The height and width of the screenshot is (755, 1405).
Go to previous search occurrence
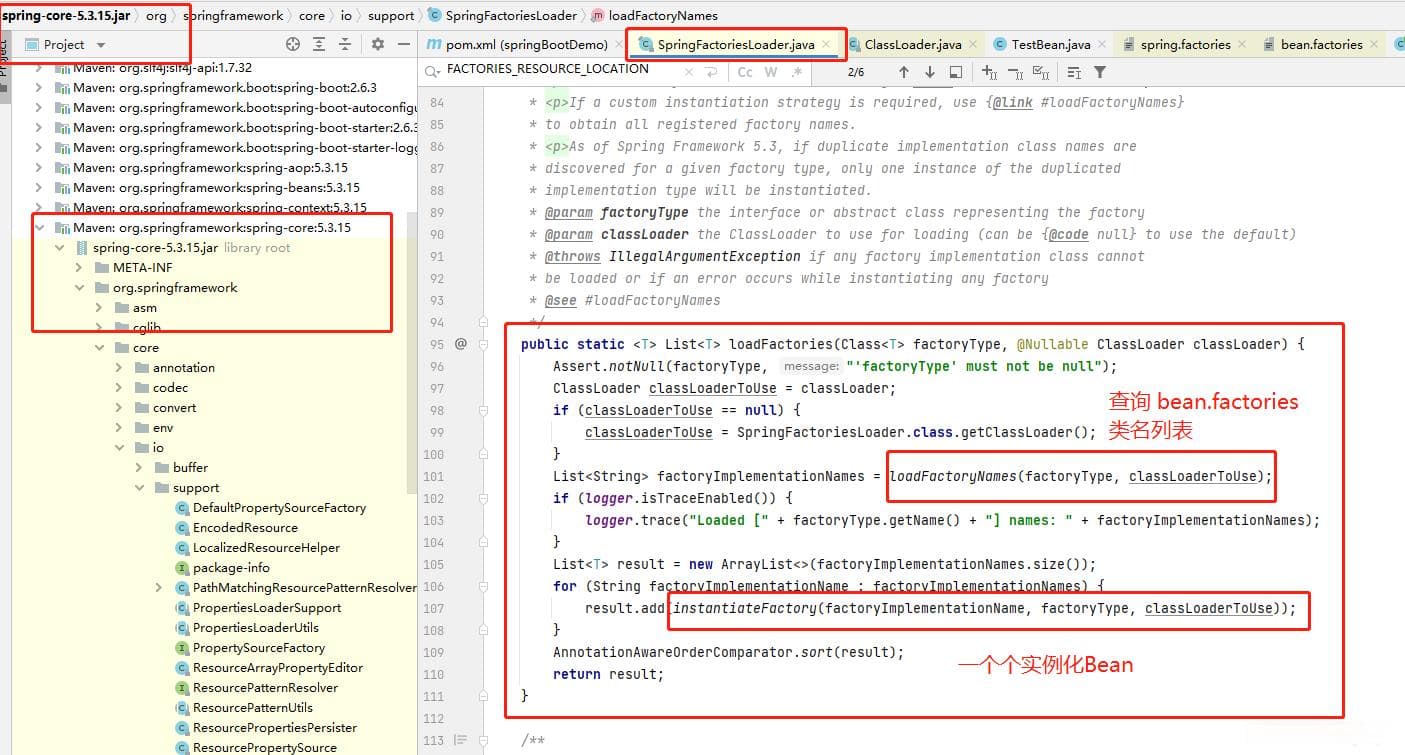pos(904,72)
